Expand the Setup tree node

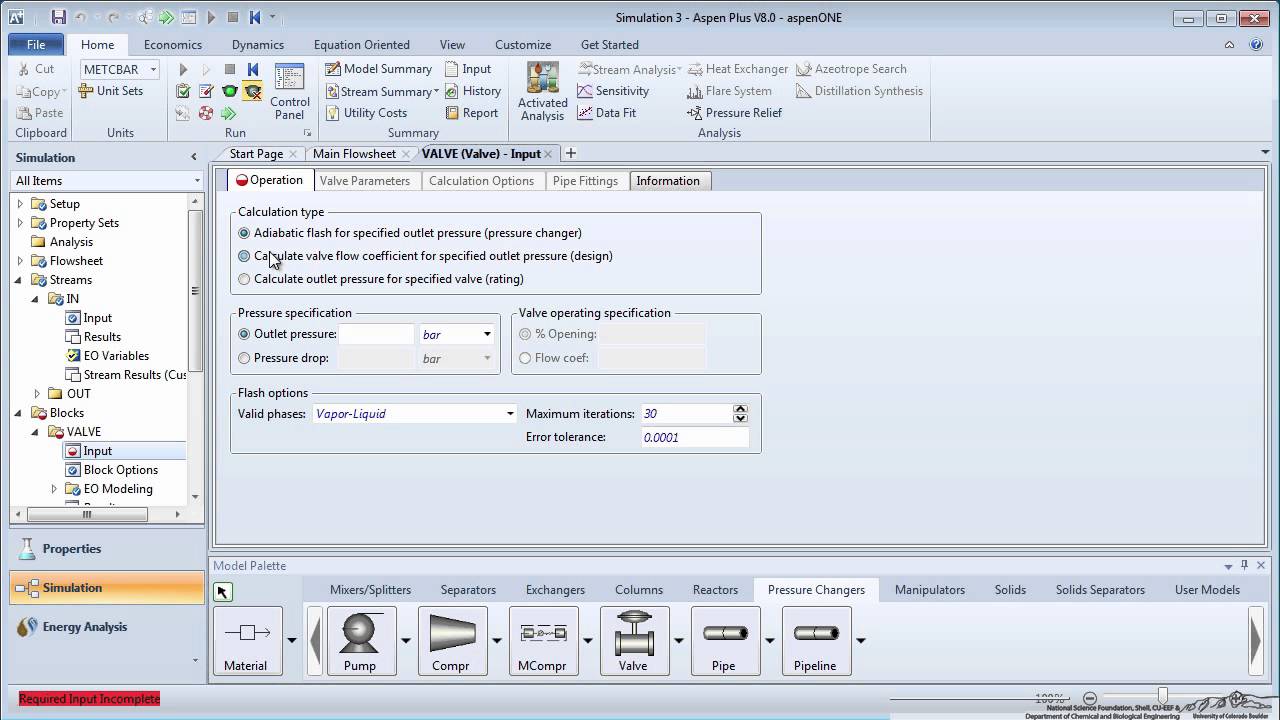pyautogui.click(x=20, y=204)
